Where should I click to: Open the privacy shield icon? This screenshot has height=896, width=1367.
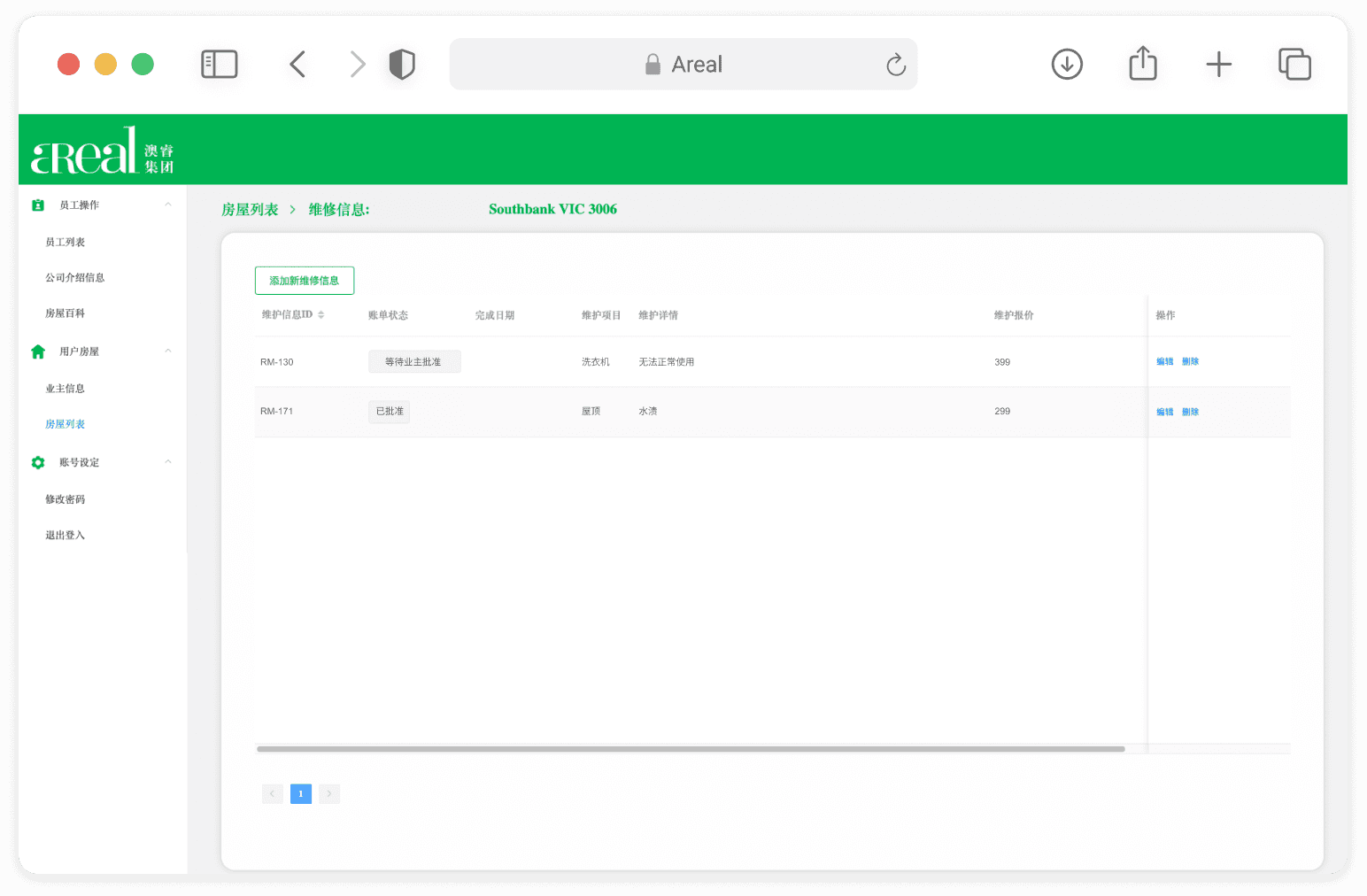tap(402, 64)
